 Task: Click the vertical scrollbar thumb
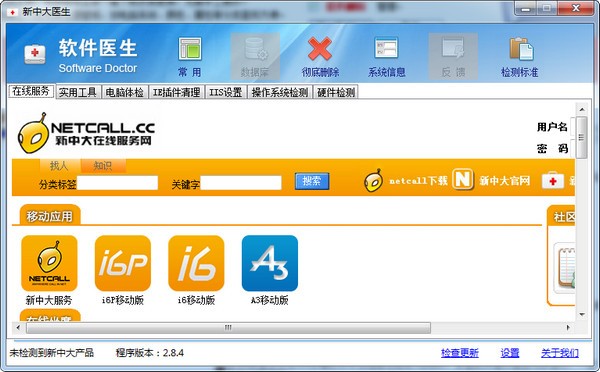[582, 138]
